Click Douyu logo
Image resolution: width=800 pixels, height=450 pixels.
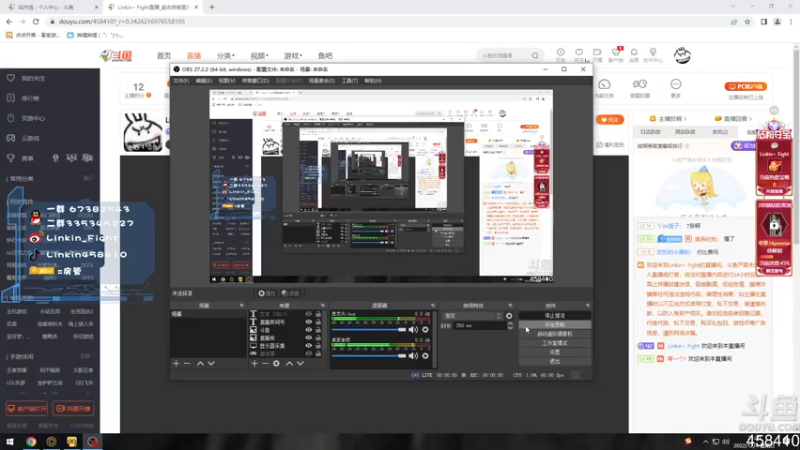116,56
